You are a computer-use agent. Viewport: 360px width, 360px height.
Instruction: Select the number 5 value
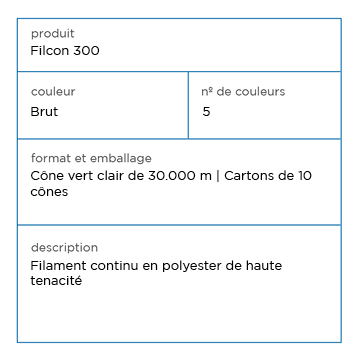[x=206, y=112]
